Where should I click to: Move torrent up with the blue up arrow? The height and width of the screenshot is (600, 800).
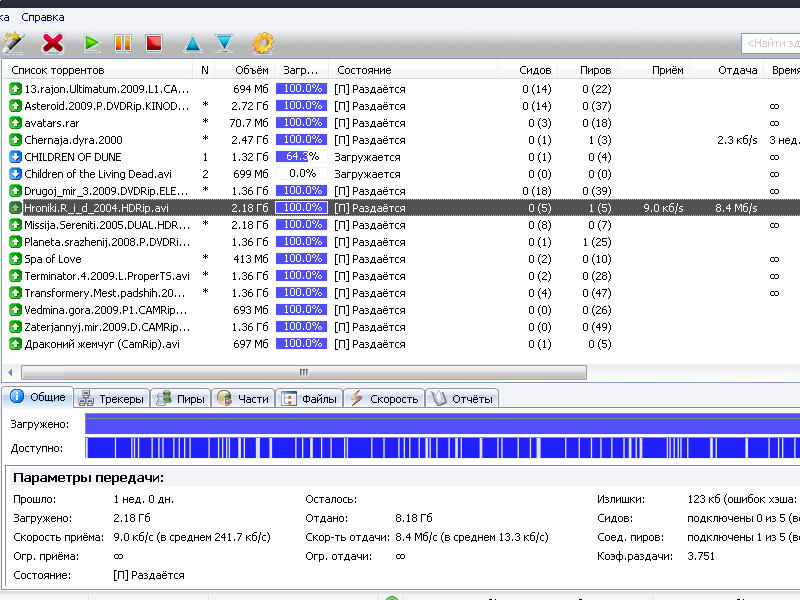193,43
